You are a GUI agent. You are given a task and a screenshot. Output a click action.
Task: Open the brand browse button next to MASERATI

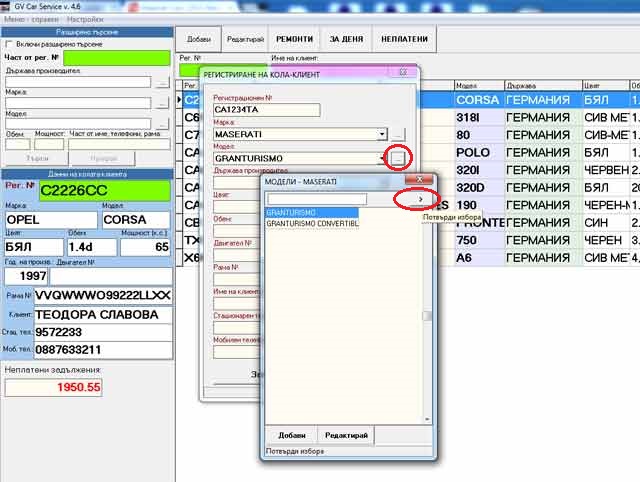[x=398, y=134]
